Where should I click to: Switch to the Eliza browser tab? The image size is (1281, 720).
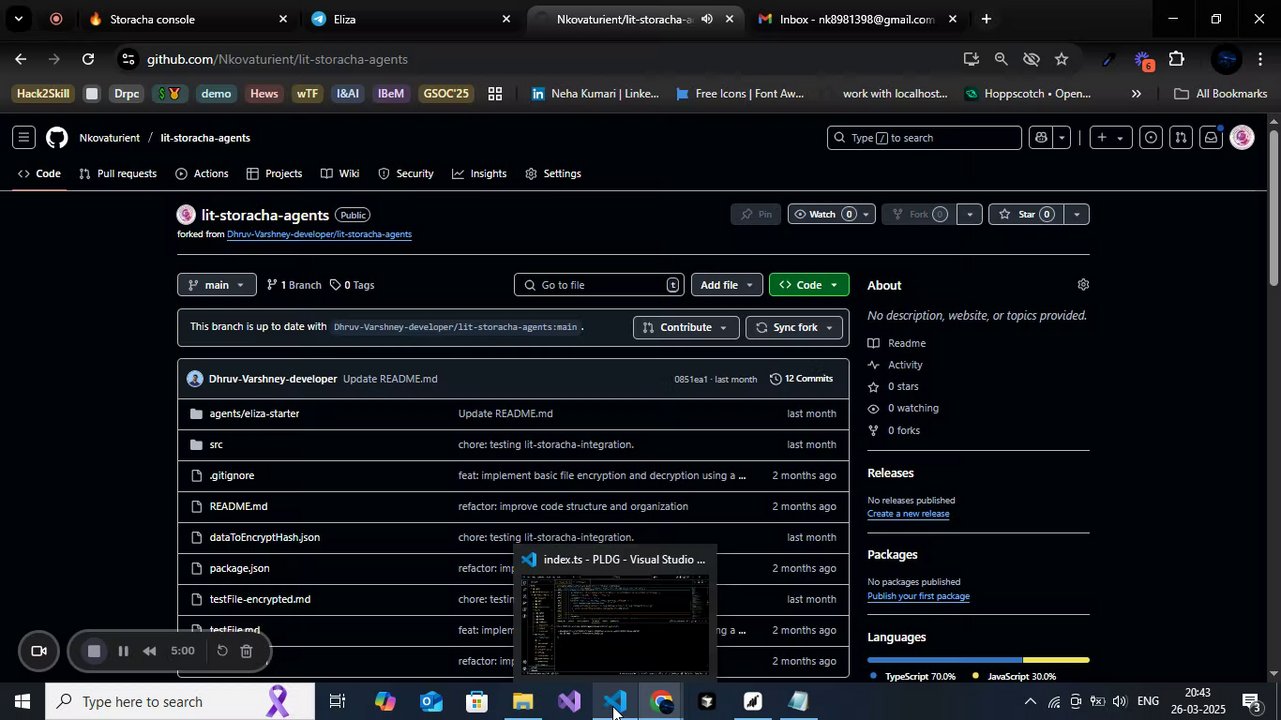click(x=411, y=19)
